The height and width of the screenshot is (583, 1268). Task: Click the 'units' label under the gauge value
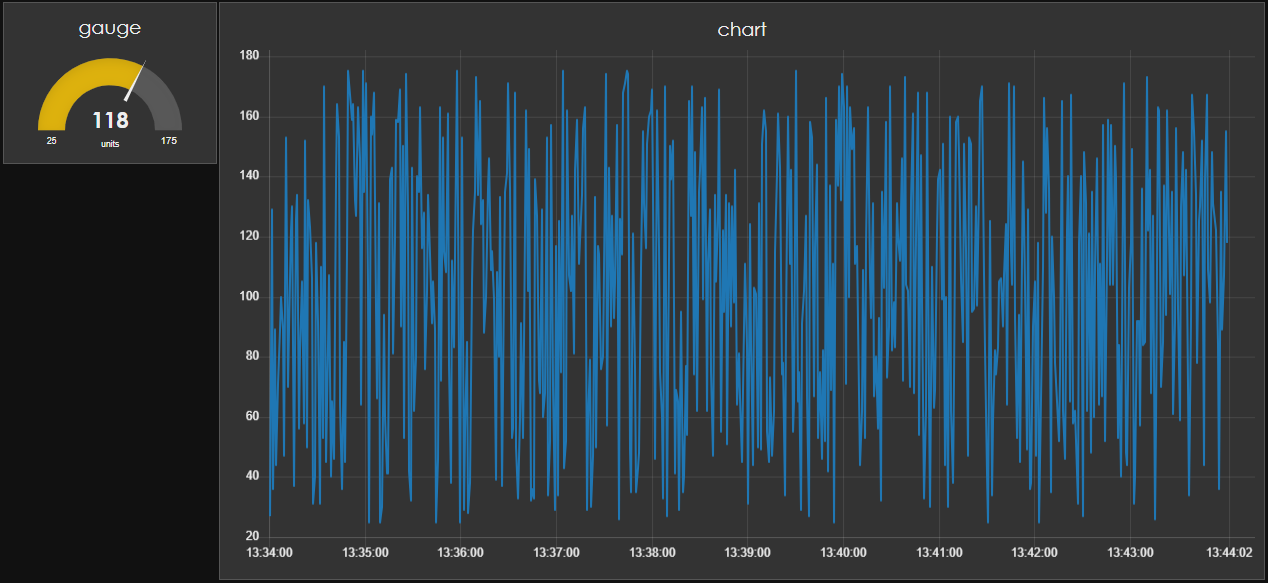(x=110, y=143)
